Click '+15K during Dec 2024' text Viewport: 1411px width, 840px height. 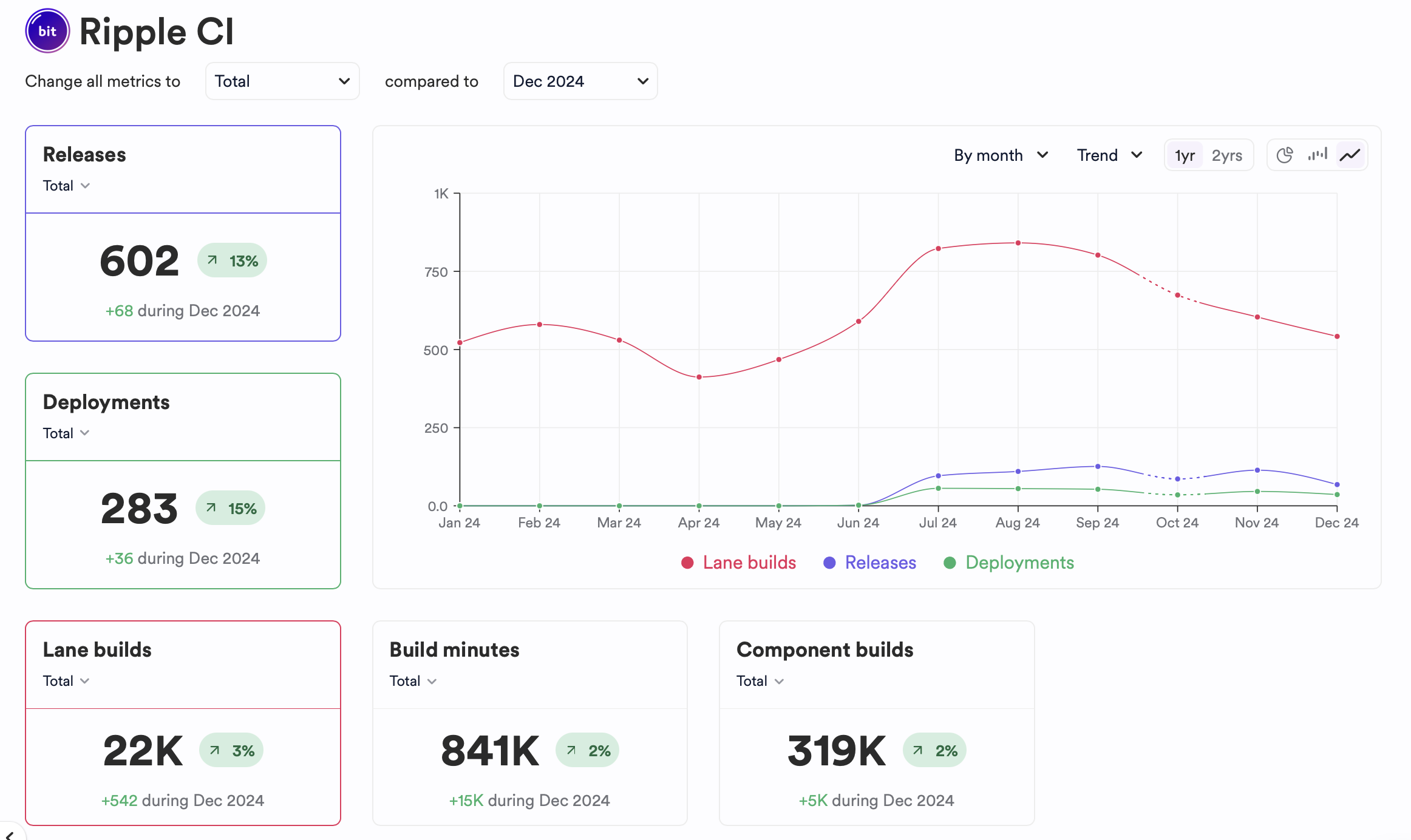pos(529,801)
